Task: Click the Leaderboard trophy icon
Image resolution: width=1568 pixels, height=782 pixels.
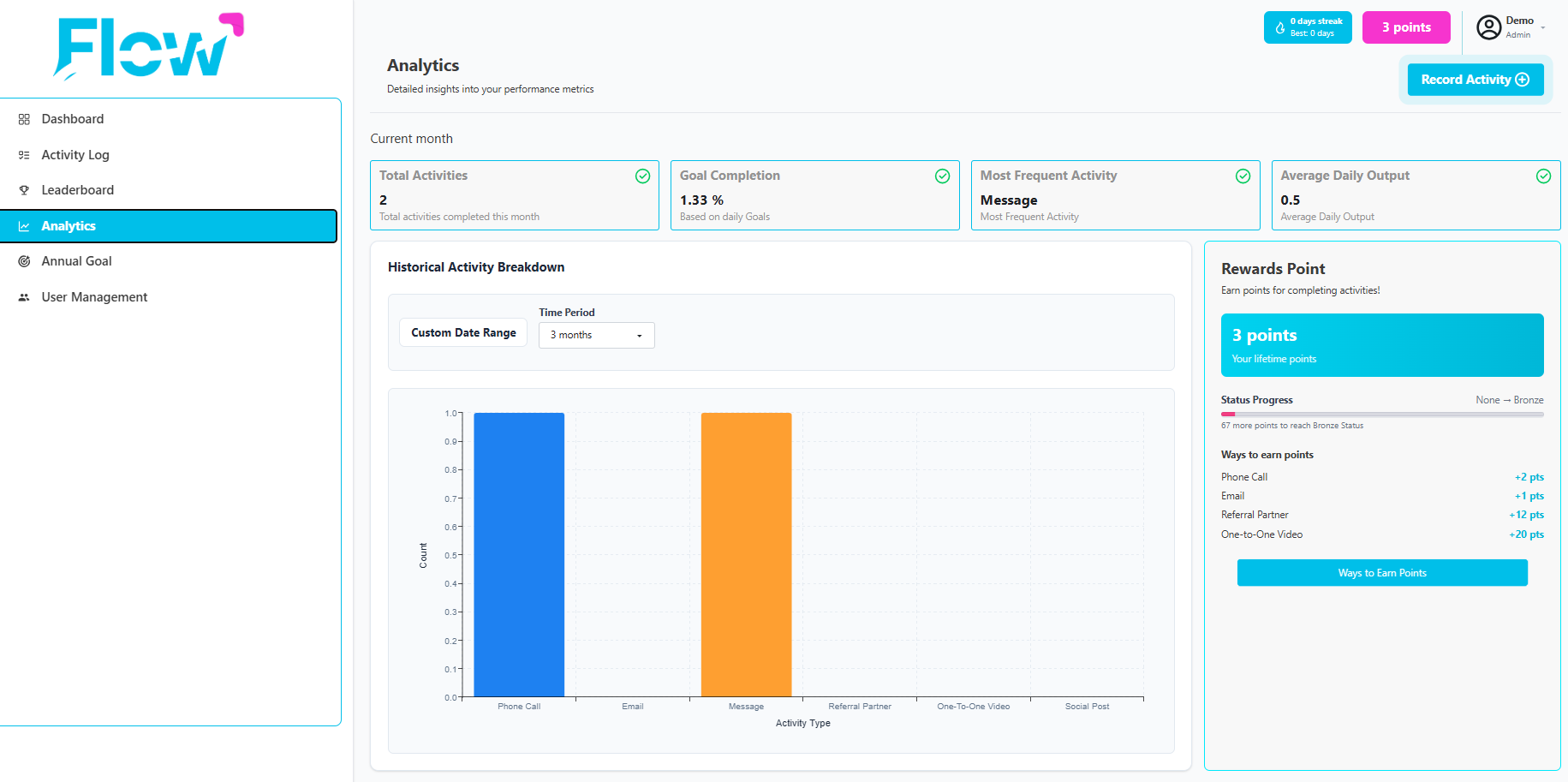Action: pos(24,190)
